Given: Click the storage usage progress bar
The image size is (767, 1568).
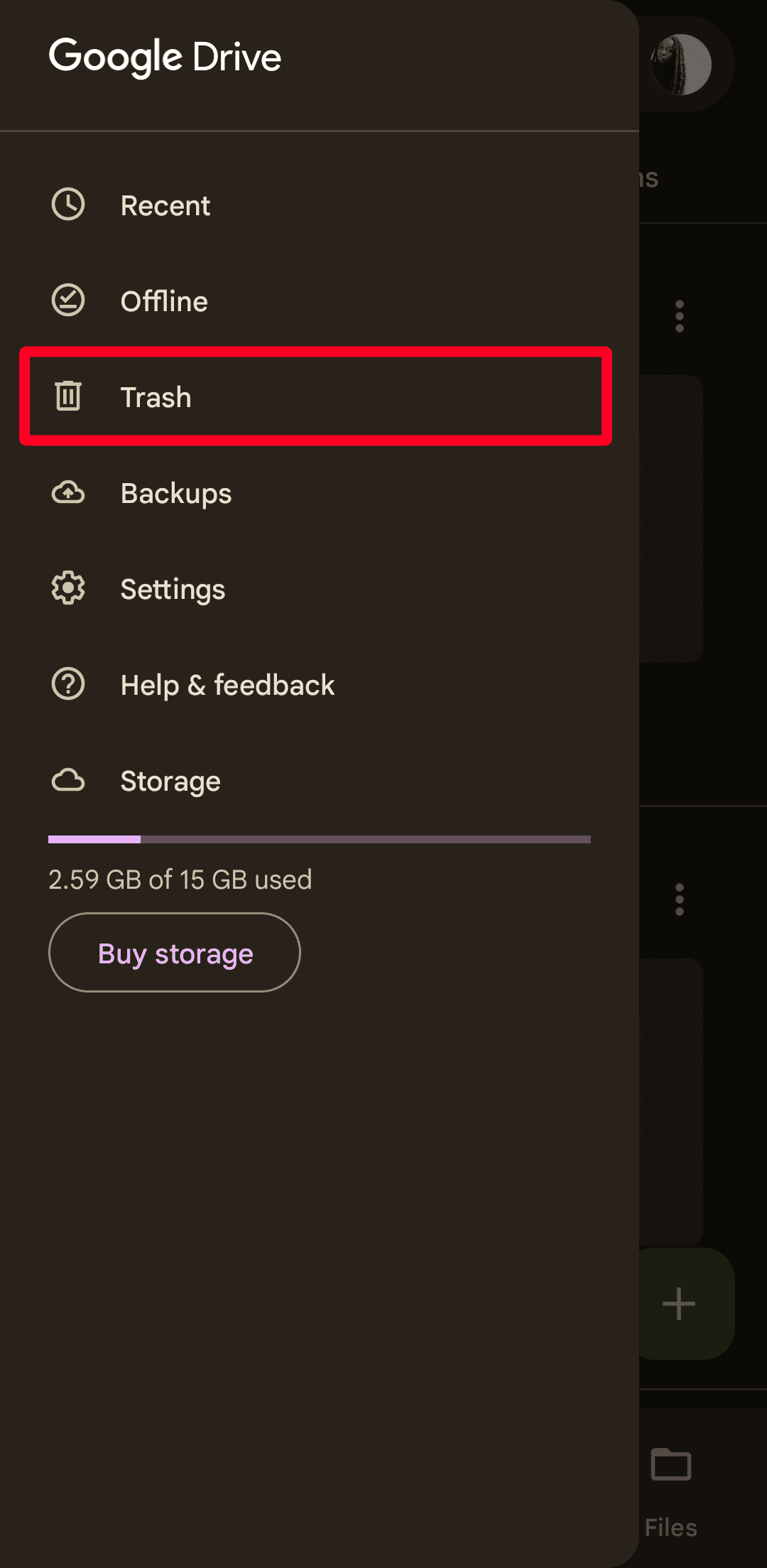Looking at the screenshot, I should (x=320, y=839).
